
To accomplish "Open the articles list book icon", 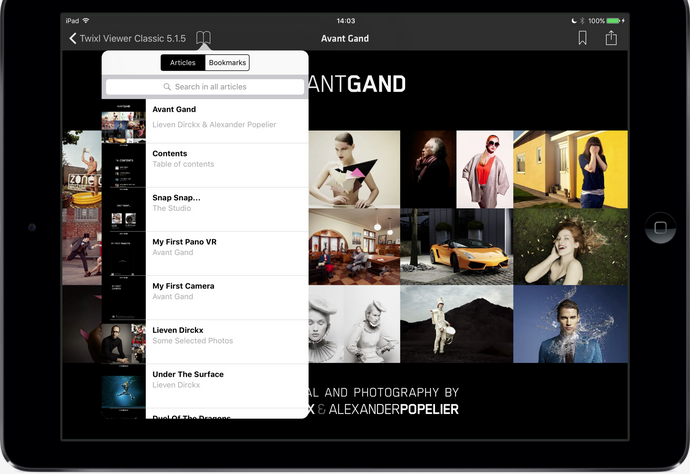I will [x=203, y=38].
